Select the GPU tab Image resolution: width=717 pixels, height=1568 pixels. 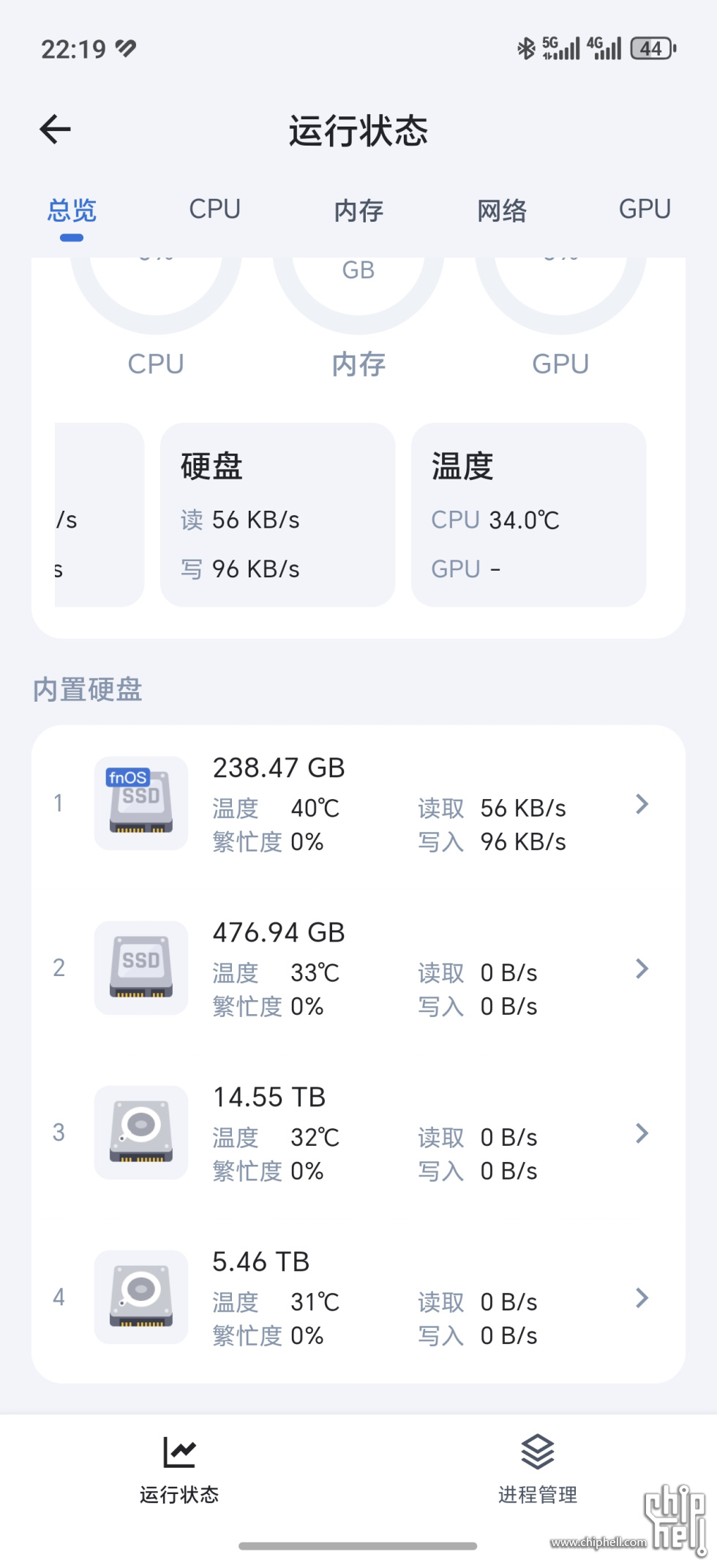tap(645, 209)
